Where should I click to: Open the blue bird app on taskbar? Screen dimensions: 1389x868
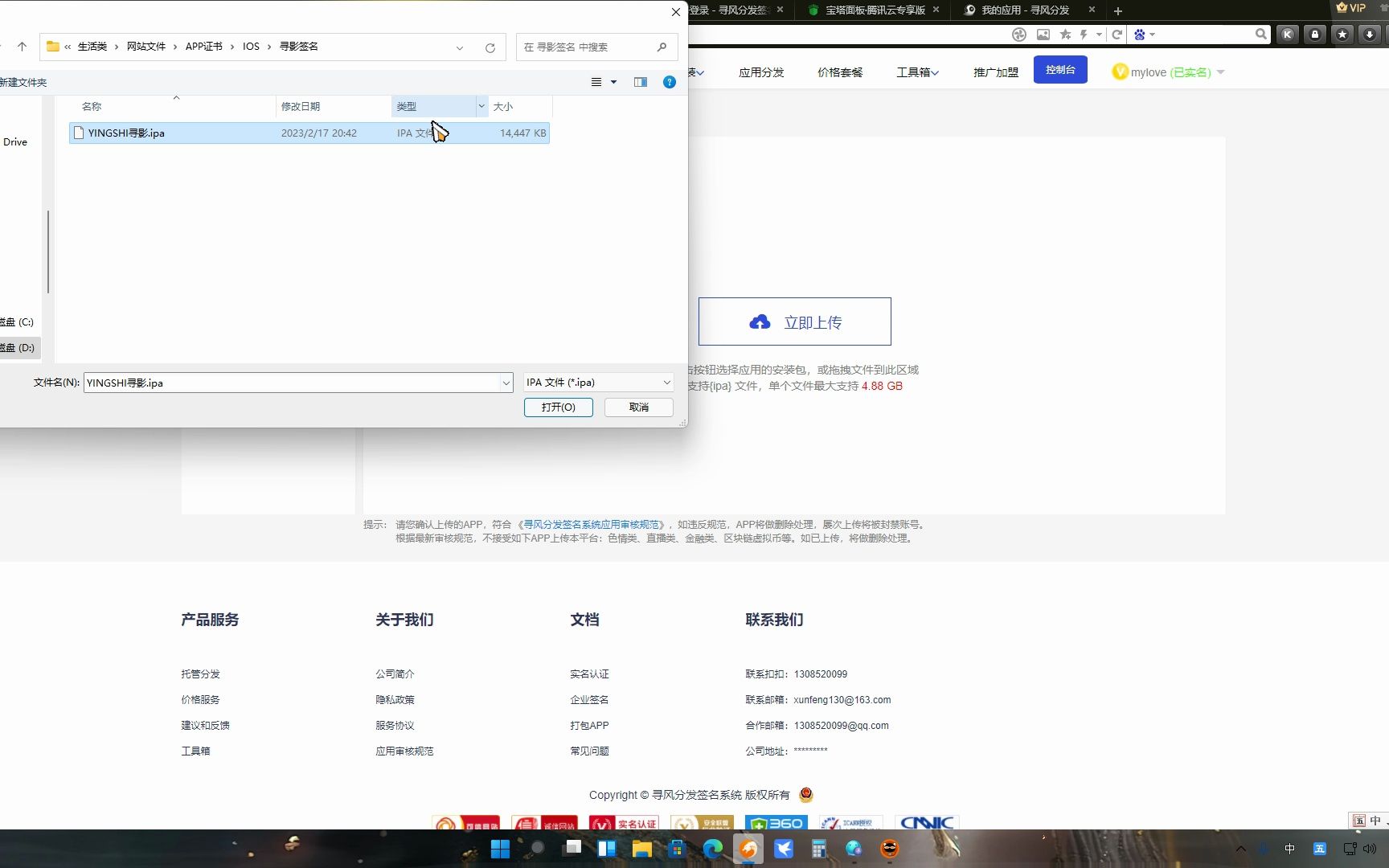[784, 849]
